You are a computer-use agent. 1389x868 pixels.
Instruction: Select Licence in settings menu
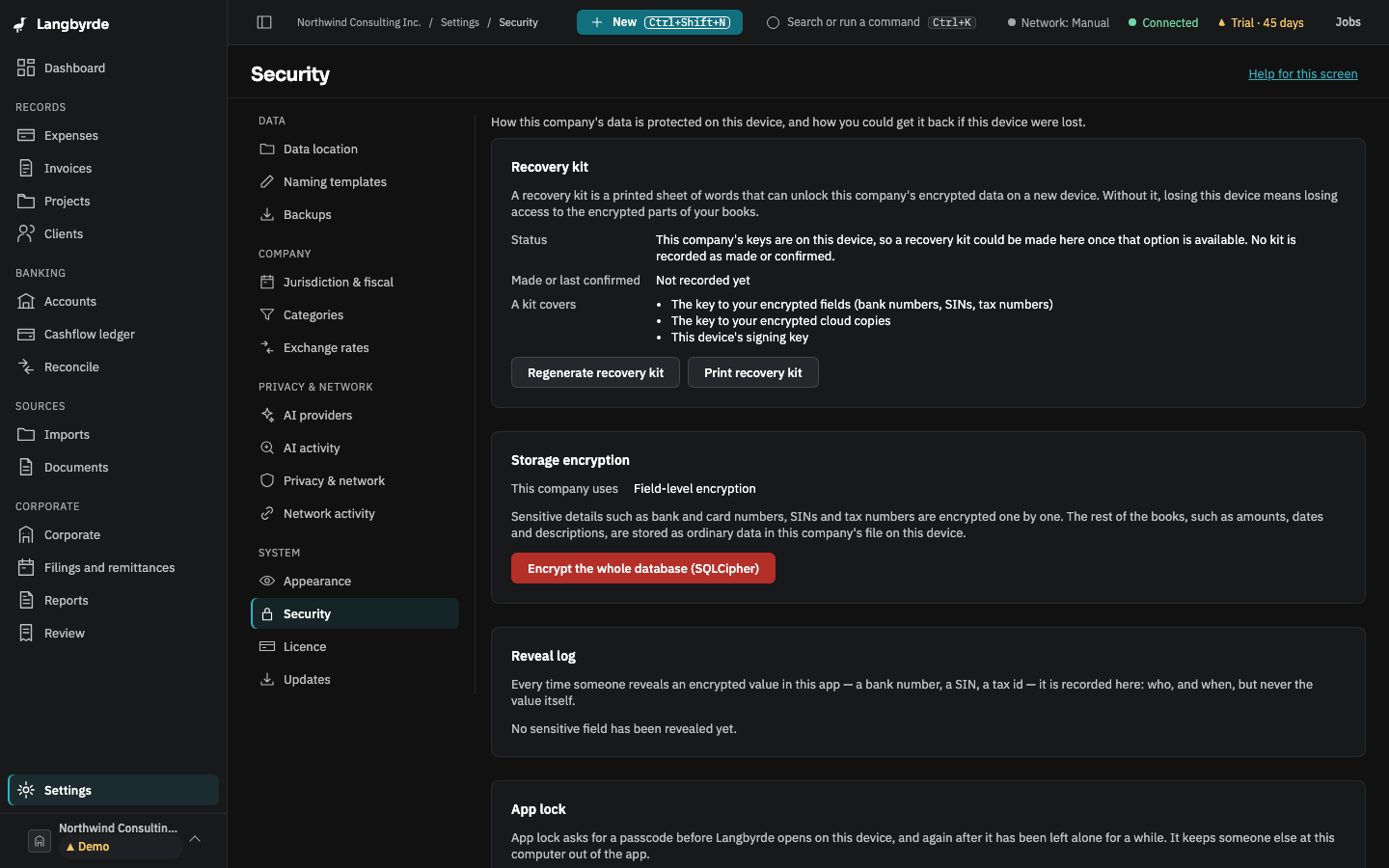click(x=355, y=646)
